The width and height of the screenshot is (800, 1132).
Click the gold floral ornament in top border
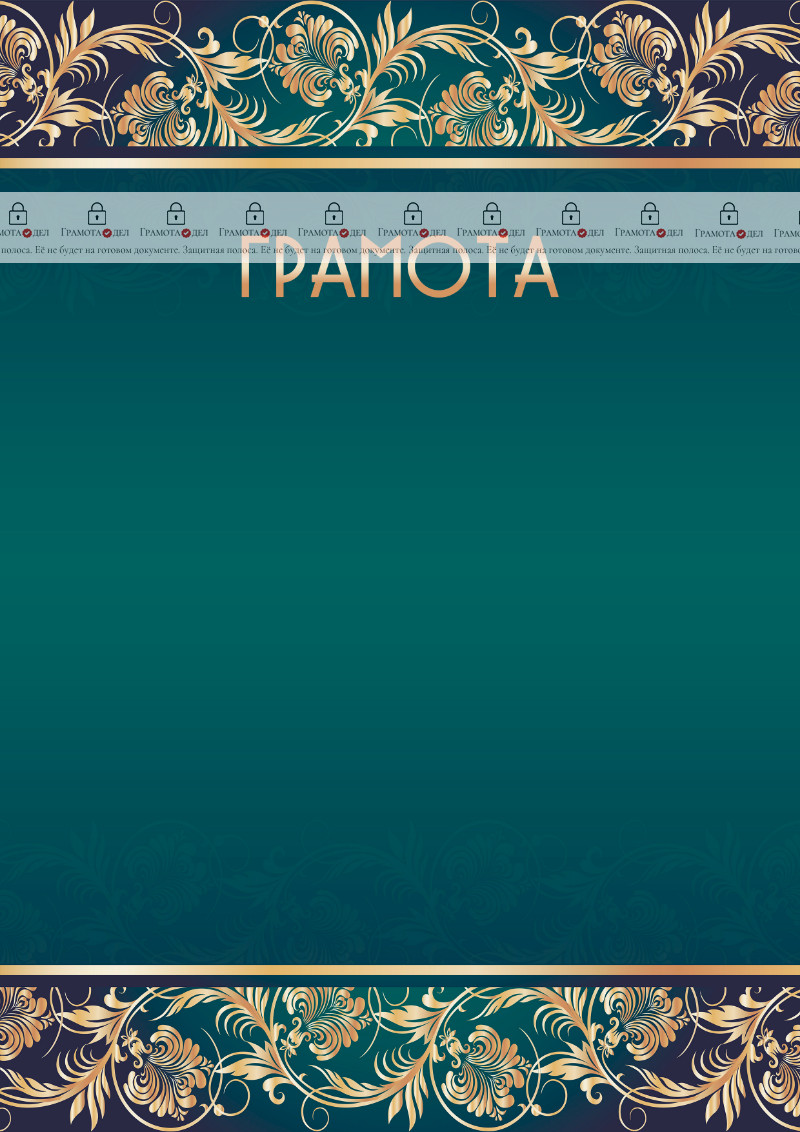[400, 75]
